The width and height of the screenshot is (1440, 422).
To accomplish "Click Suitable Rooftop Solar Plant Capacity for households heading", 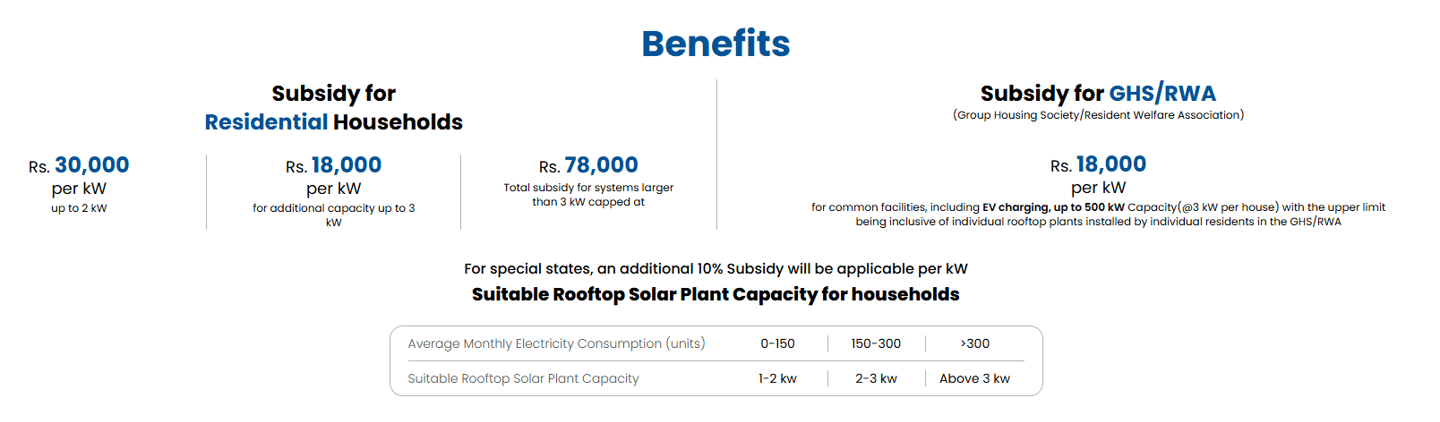I will click(716, 295).
